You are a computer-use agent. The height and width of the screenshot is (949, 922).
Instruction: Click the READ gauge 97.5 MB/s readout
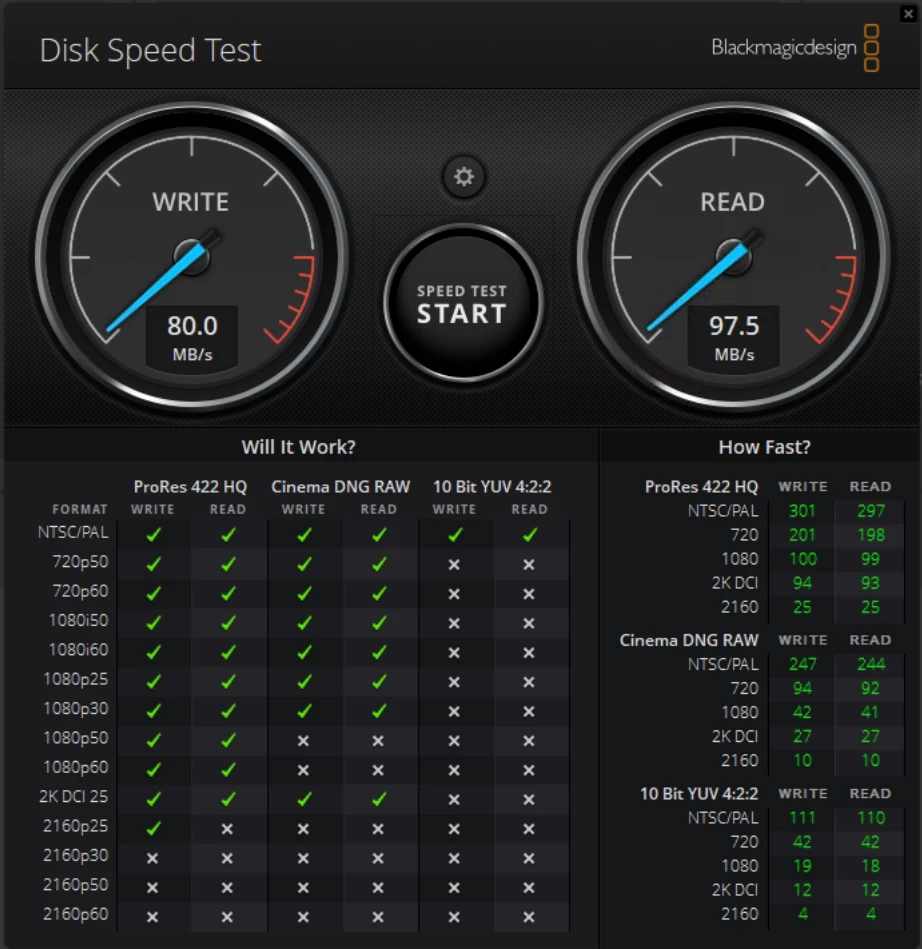coord(734,337)
